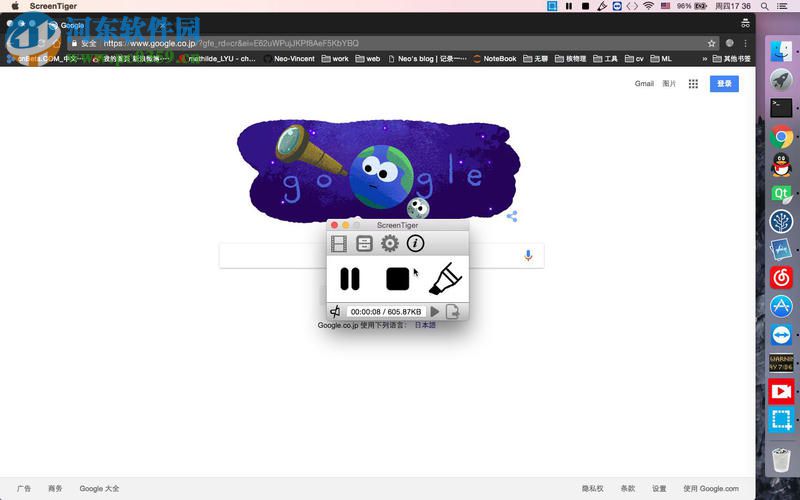This screenshot has width=800, height=500.
Task: Open Chrome three-dot menu
Action: point(745,43)
